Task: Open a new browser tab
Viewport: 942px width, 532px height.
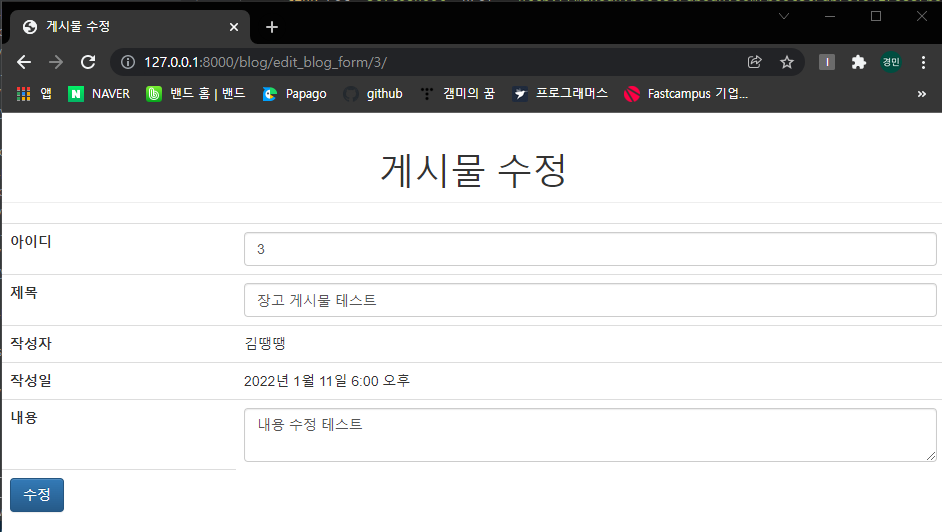Action: tap(272, 27)
